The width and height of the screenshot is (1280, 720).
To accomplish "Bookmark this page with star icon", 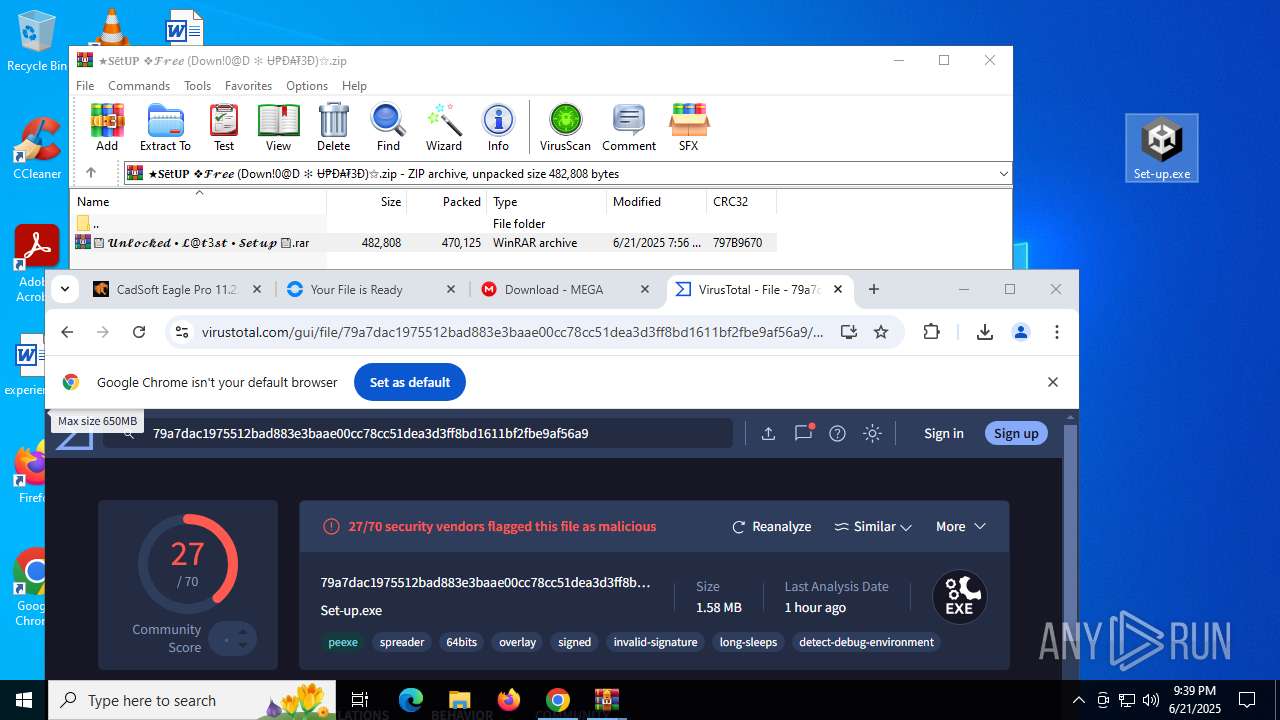I will click(x=881, y=332).
